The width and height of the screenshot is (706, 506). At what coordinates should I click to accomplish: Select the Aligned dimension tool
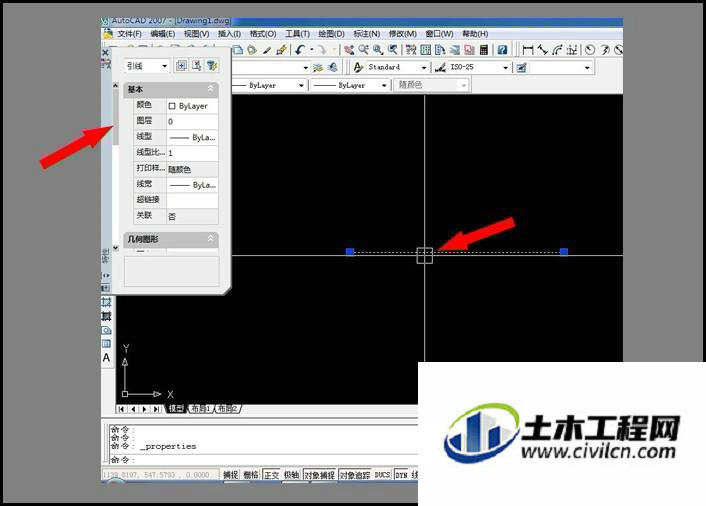[543, 50]
